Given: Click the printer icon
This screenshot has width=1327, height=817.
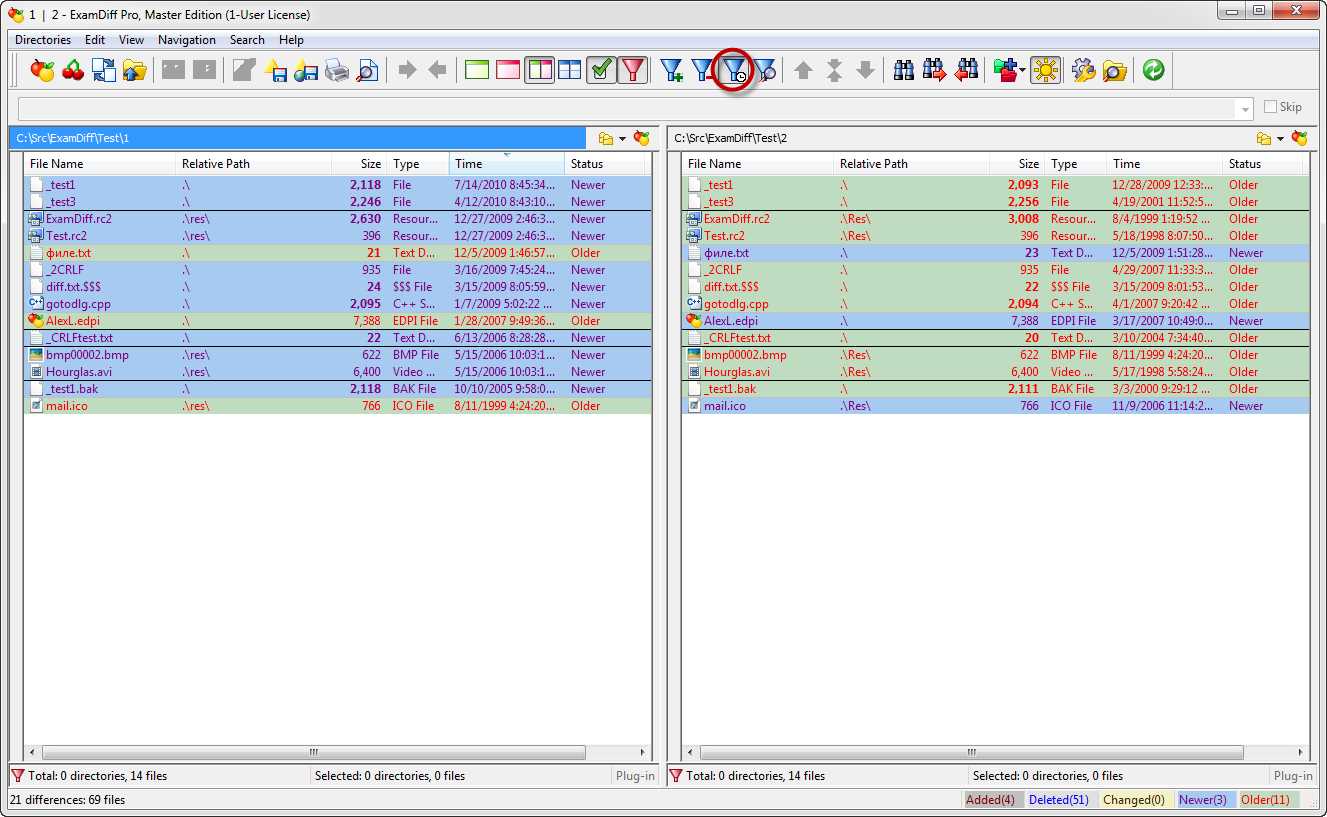Looking at the screenshot, I should pyautogui.click(x=337, y=70).
